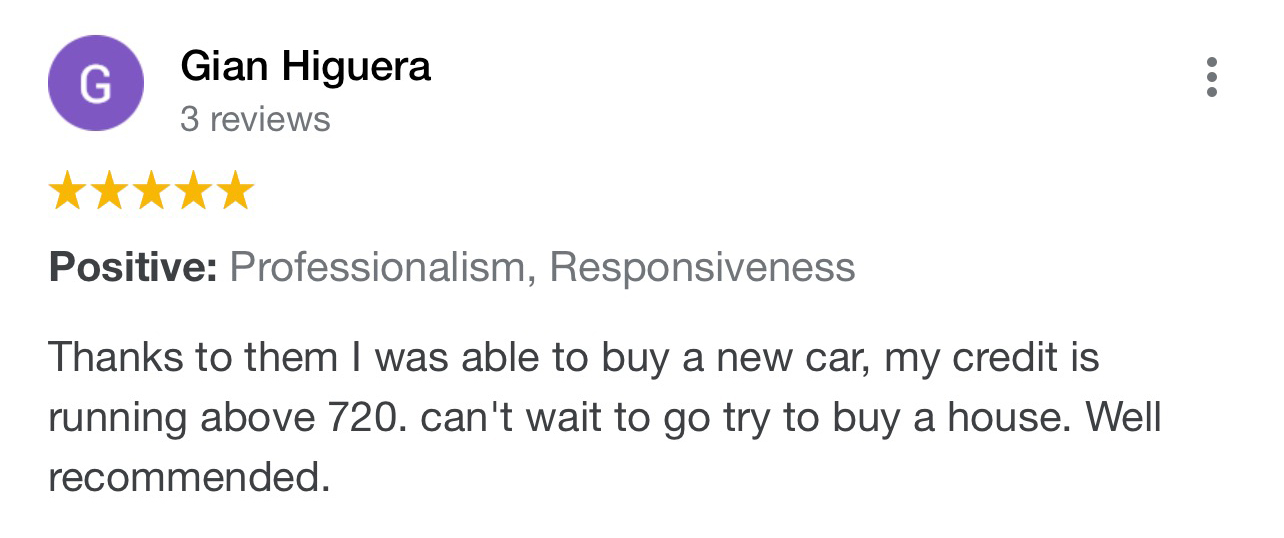Click the review line starting 'Thanks to them'
The image size is (1284, 538).
(x=573, y=358)
